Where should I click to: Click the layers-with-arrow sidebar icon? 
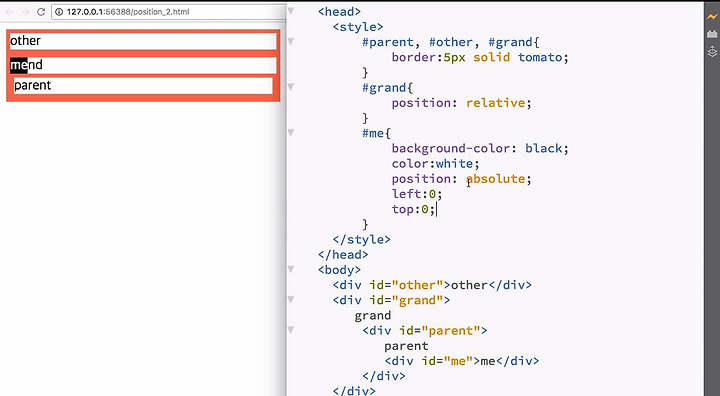tap(712, 51)
